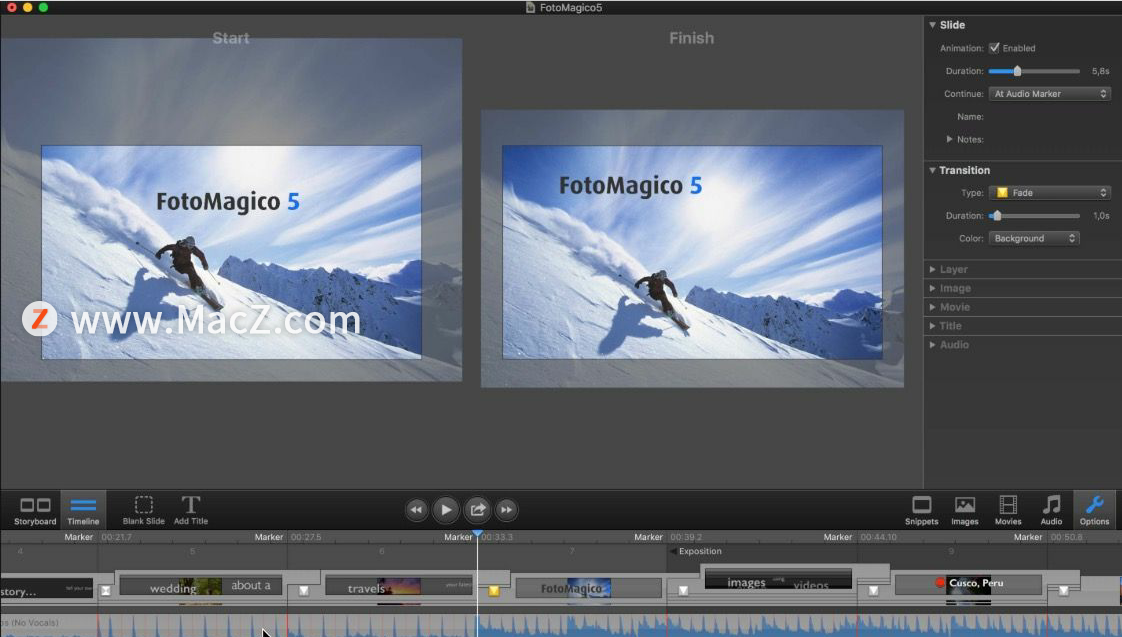
Task: Select the transition icon after Cusco, Peru slide
Action: tap(1064, 590)
